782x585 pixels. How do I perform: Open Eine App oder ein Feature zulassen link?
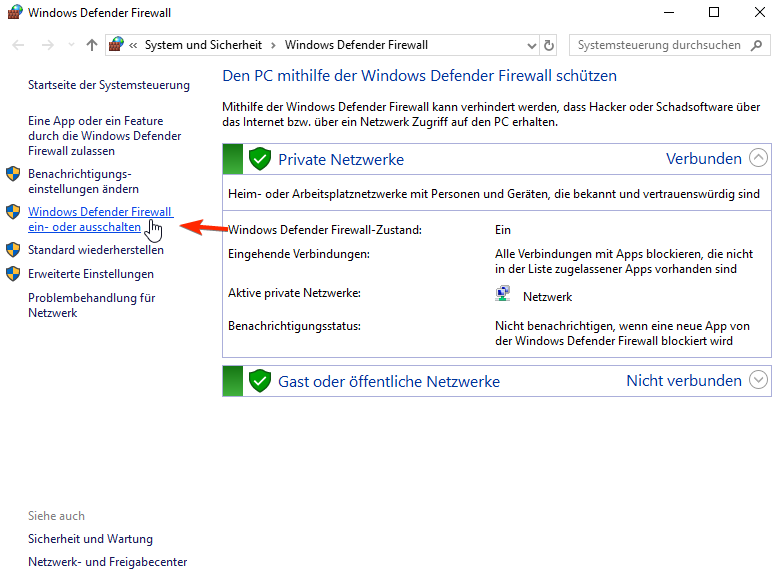104,136
